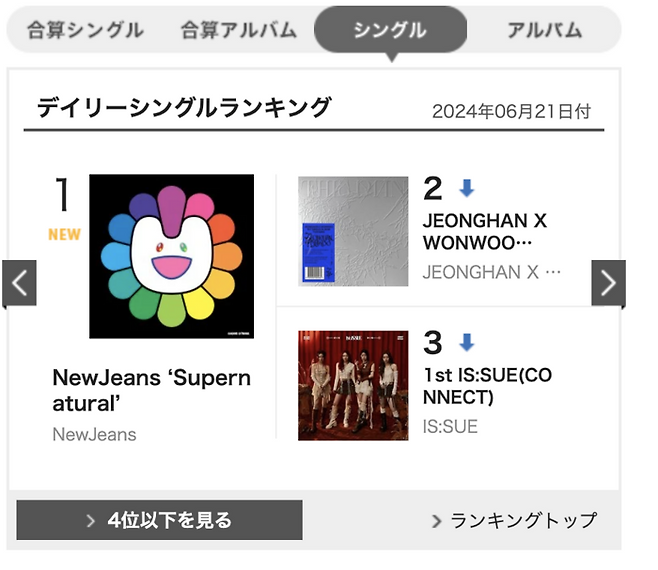
Task: Open NewJeans 'Supernatural' title link
Action: [x=151, y=392]
